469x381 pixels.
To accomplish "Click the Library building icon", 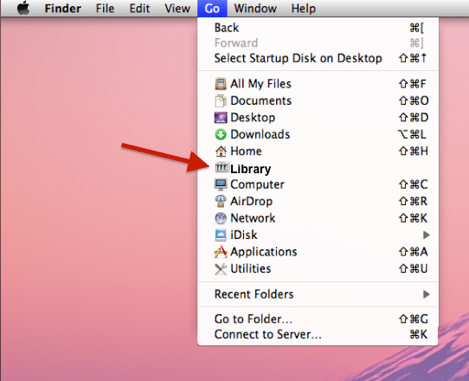I will (221, 167).
